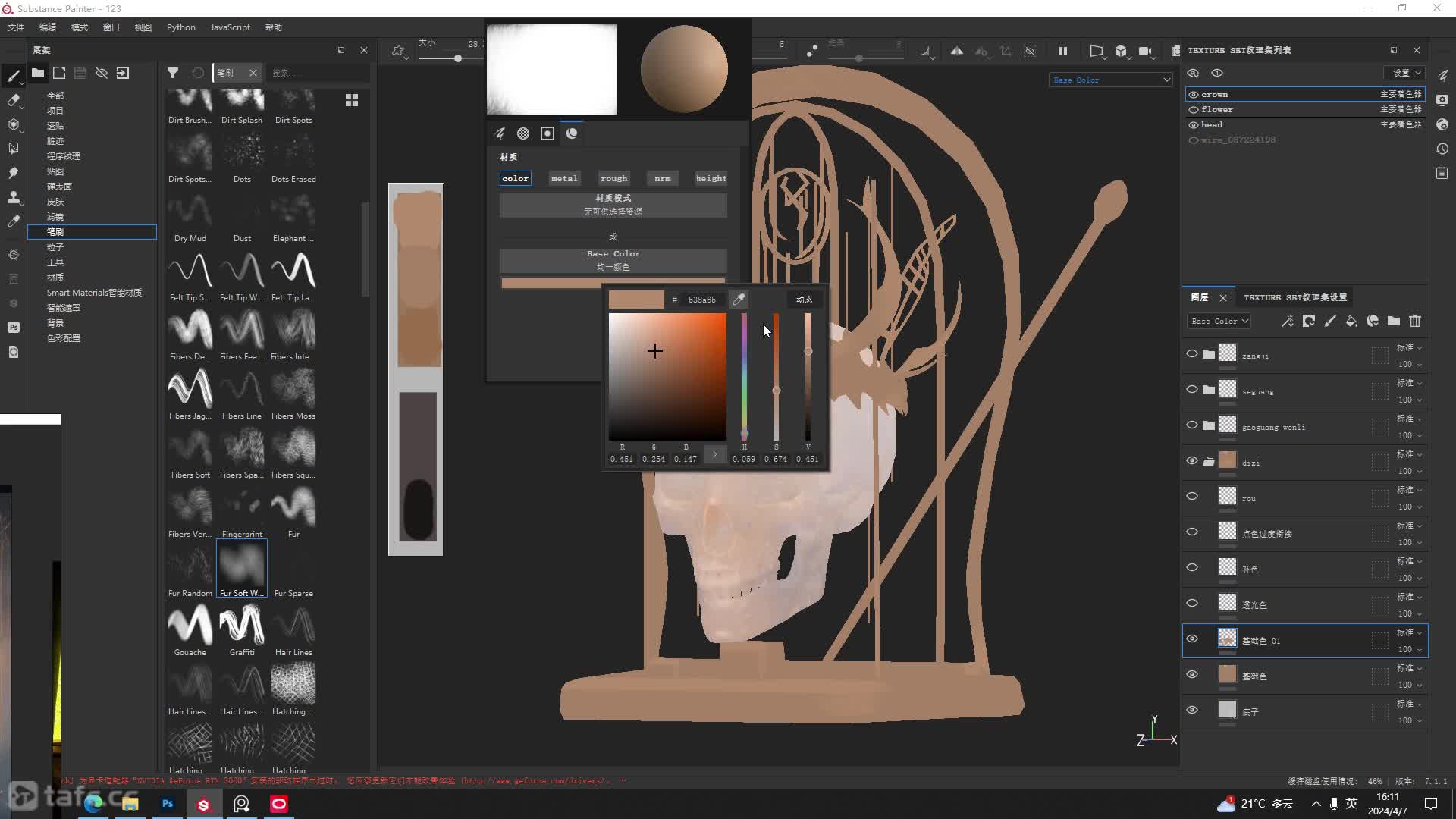The height and width of the screenshot is (819, 1456).
Task: Add a mask with the mask icon
Action: 1309,322
